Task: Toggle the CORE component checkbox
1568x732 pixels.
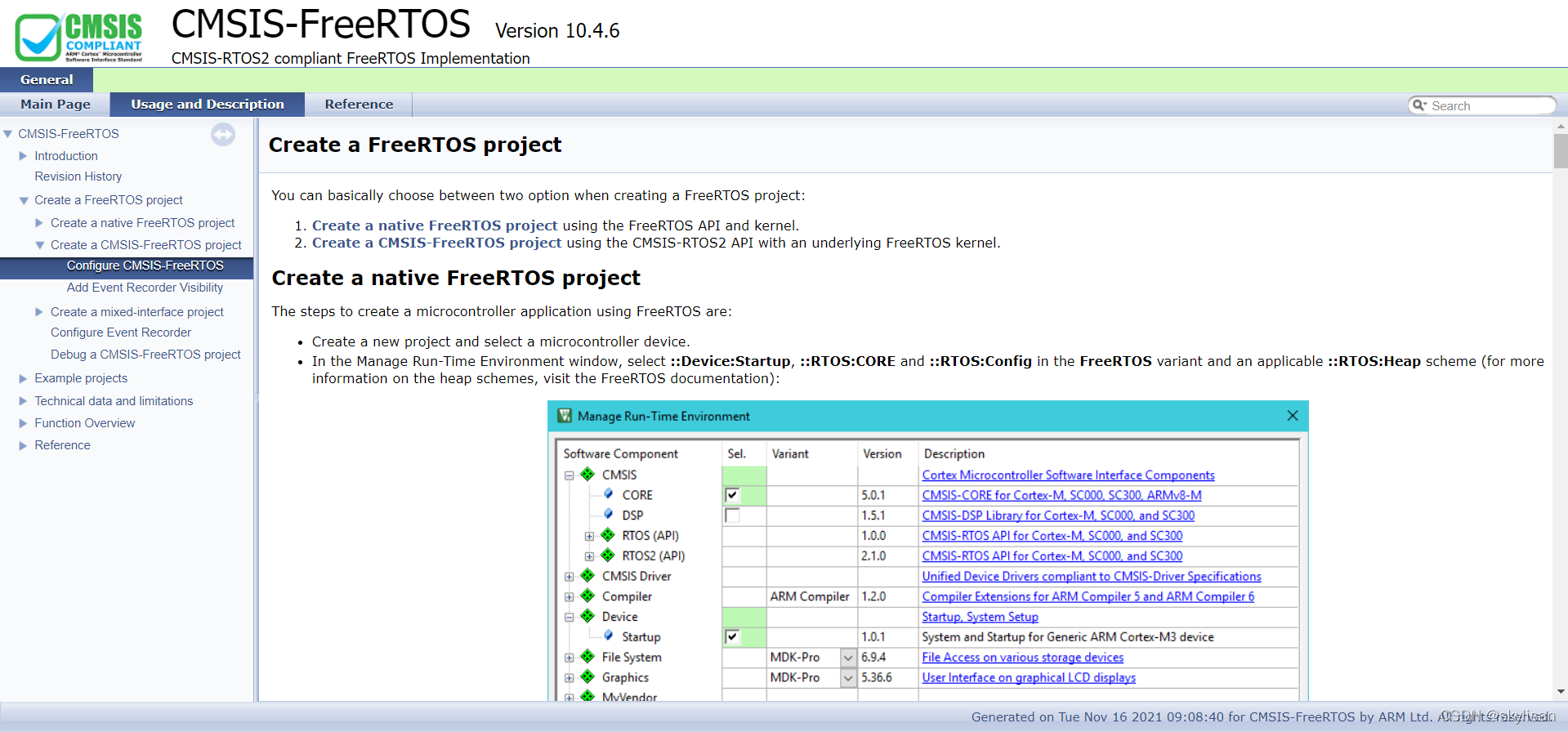Action: pos(732,495)
